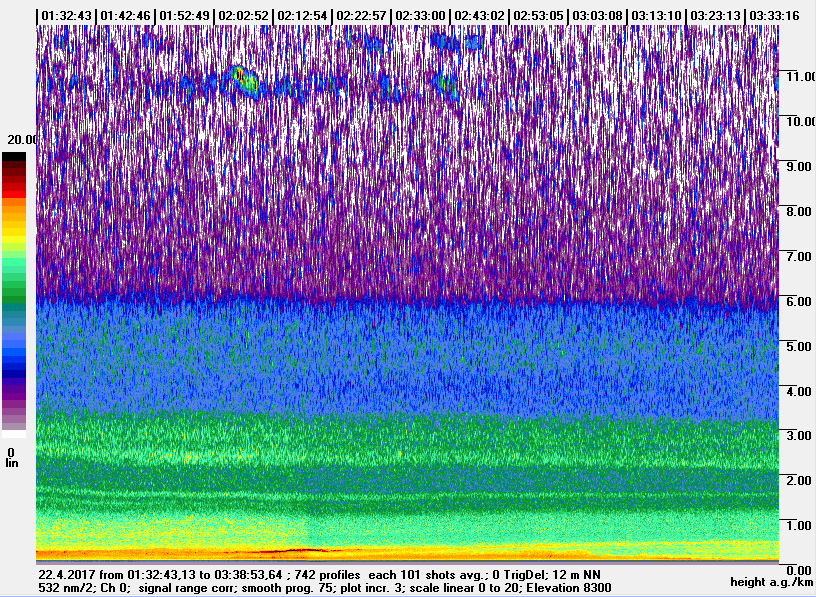Click the 4.00 height axis label
The image size is (816, 597).
click(x=801, y=391)
